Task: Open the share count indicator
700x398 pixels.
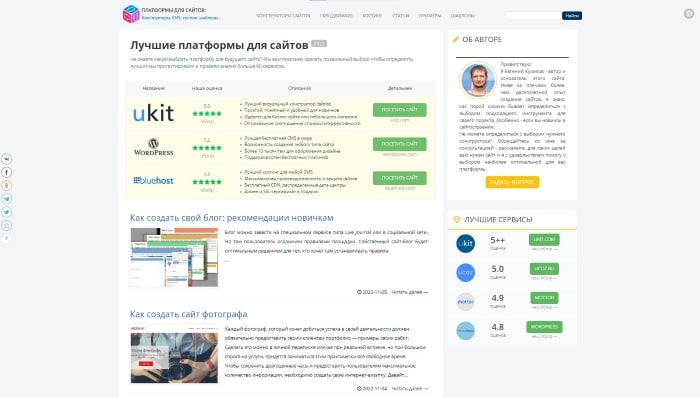Action: tap(7, 239)
